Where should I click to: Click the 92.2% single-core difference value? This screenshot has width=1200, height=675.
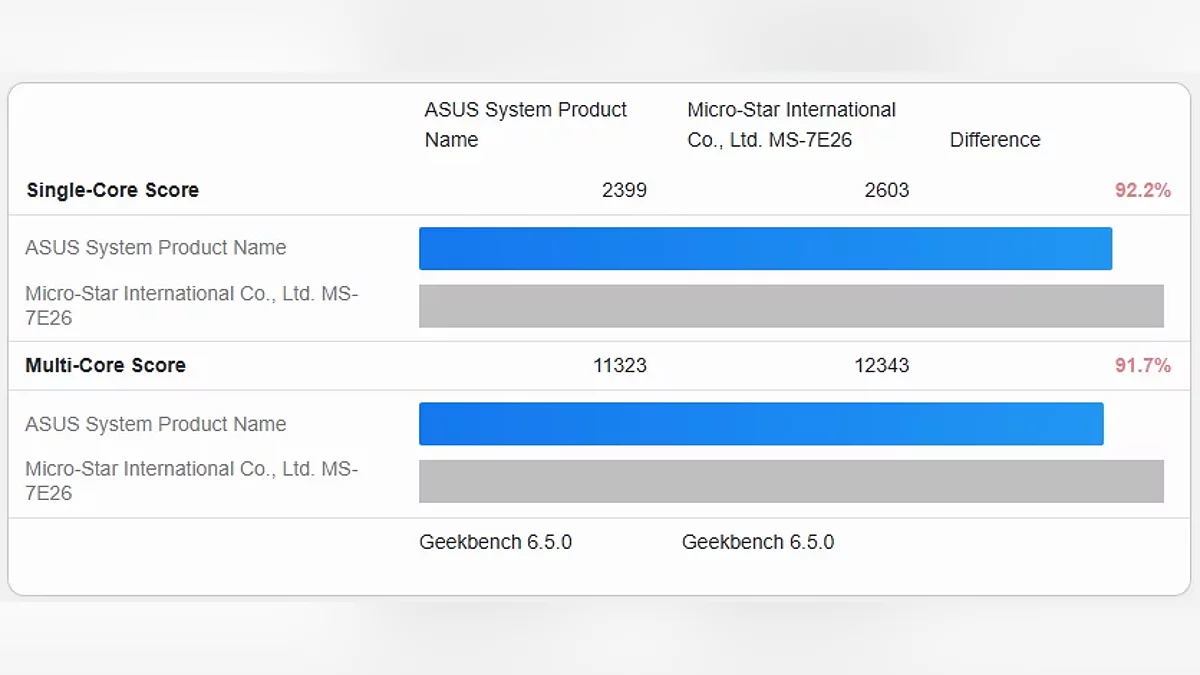[x=1142, y=190]
